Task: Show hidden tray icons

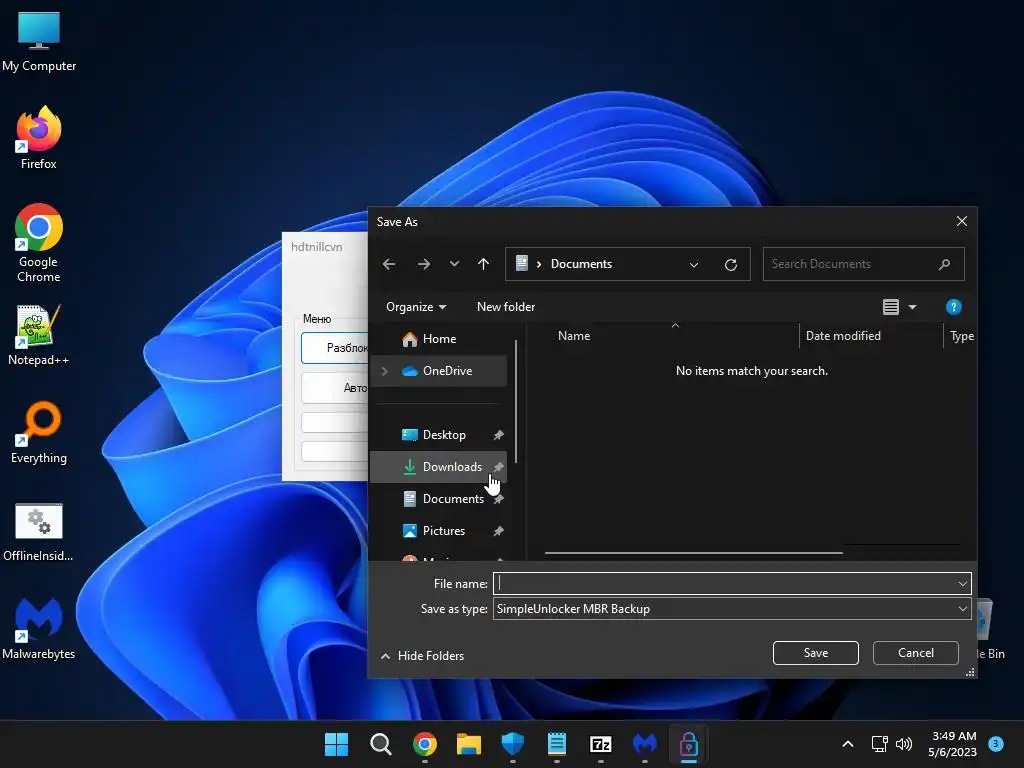Action: point(848,744)
